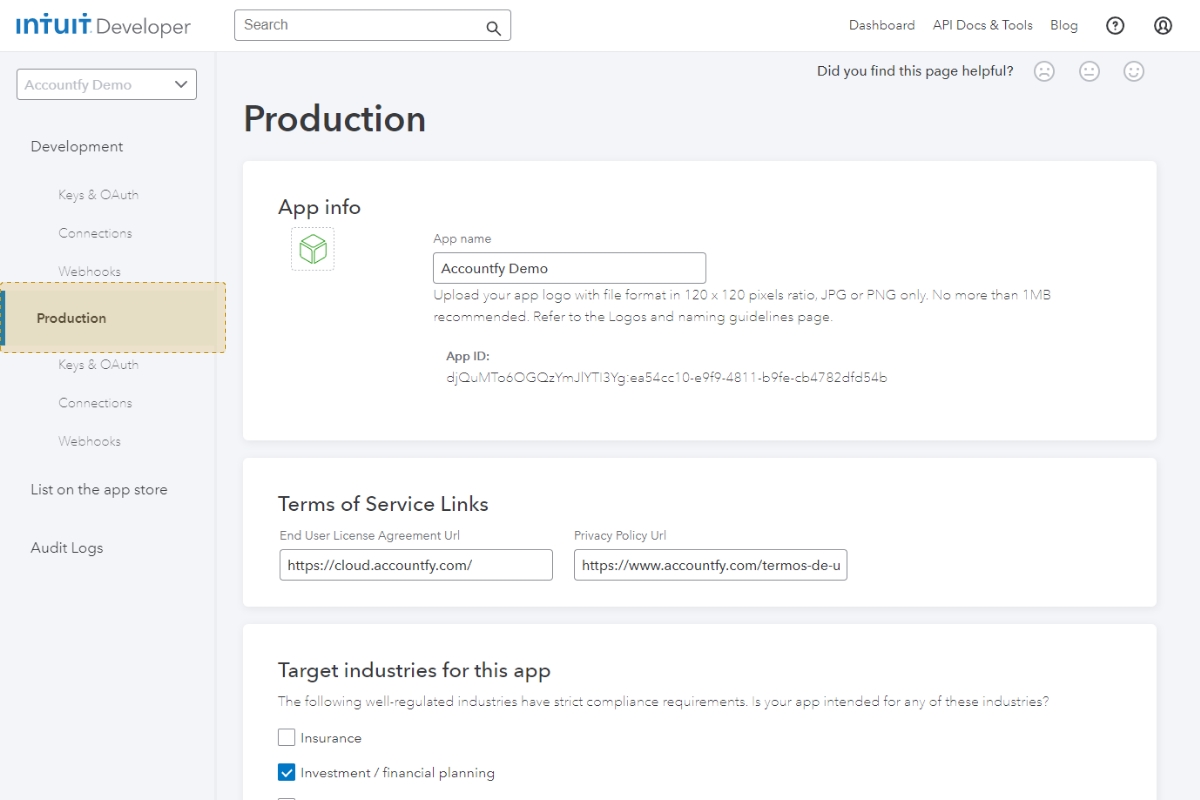Viewport: 1200px width, 800px height.
Task: Go to the Dashboard menu item
Action: (x=881, y=25)
